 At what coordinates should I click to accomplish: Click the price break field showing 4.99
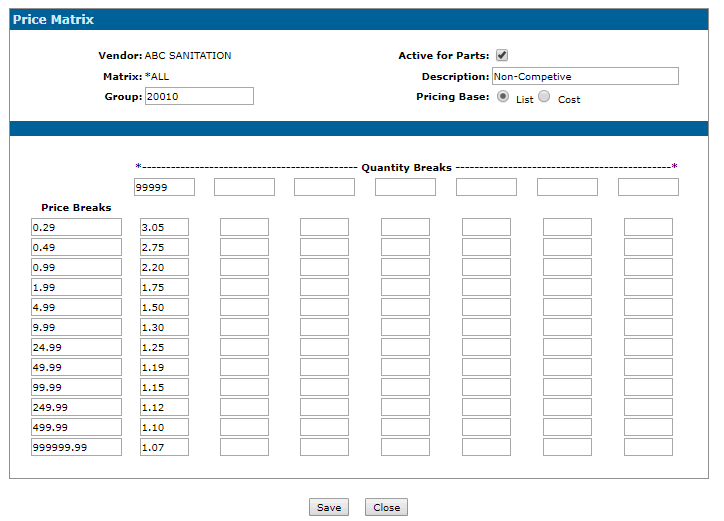tap(76, 307)
